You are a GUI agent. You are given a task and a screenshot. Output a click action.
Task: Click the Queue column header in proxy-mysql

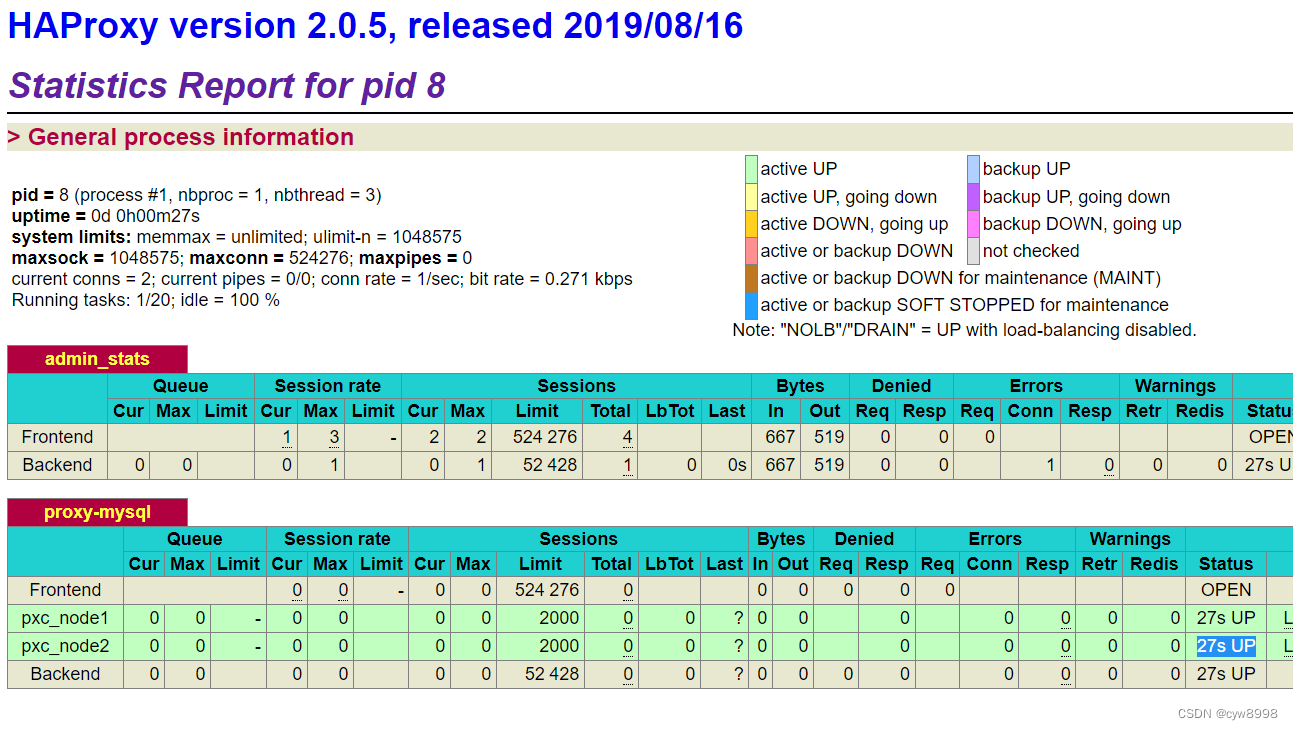(x=194, y=539)
